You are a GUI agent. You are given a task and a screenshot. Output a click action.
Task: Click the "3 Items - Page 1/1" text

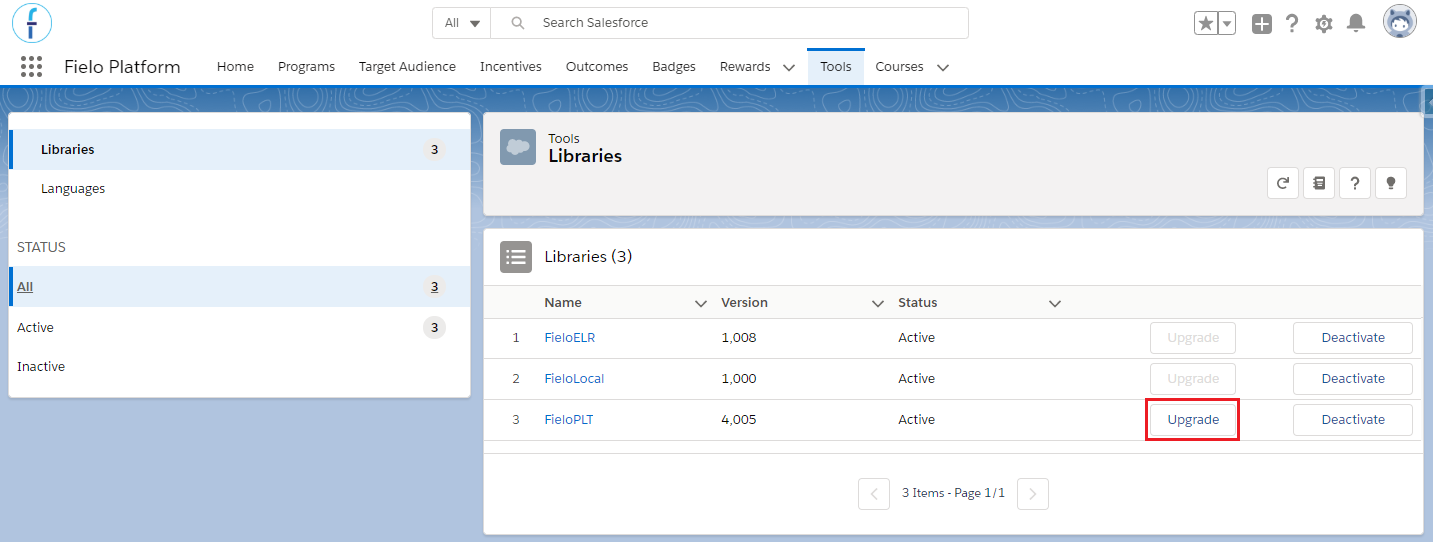(x=953, y=494)
